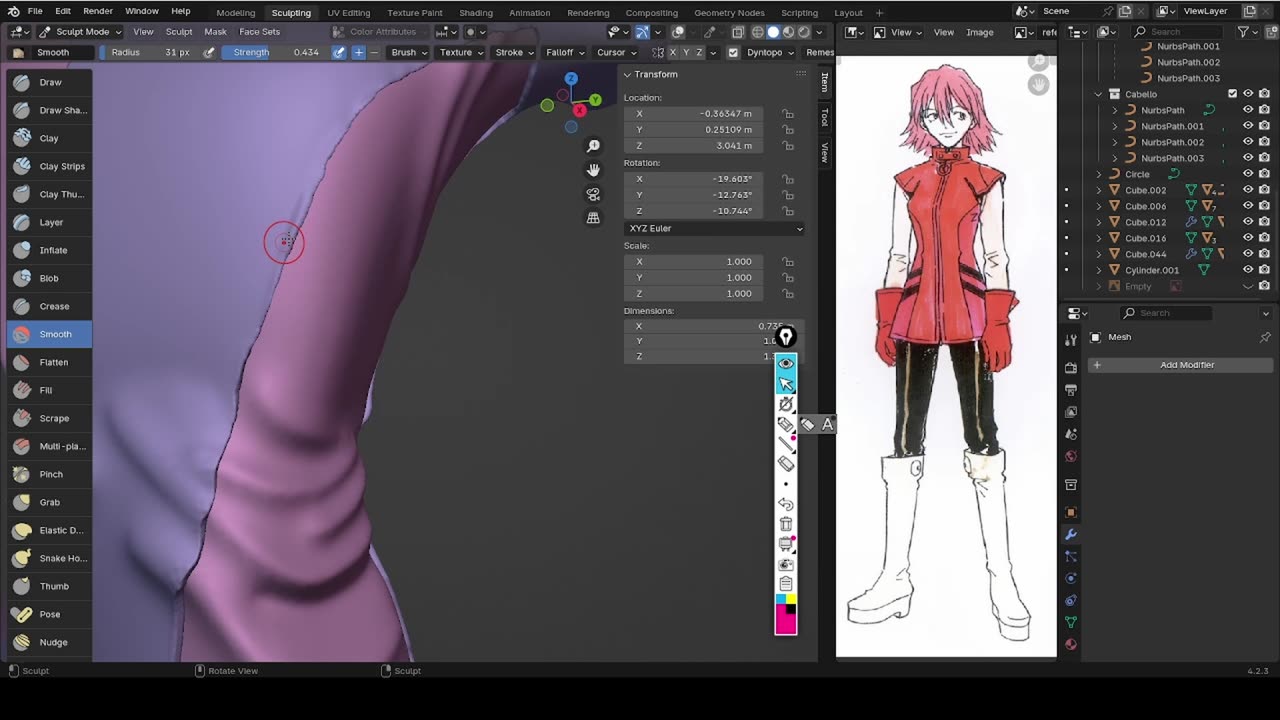Open the XYZ Euler rotation mode dropdown
This screenshot has height=720, width=1280.
(x=715, y=228)
